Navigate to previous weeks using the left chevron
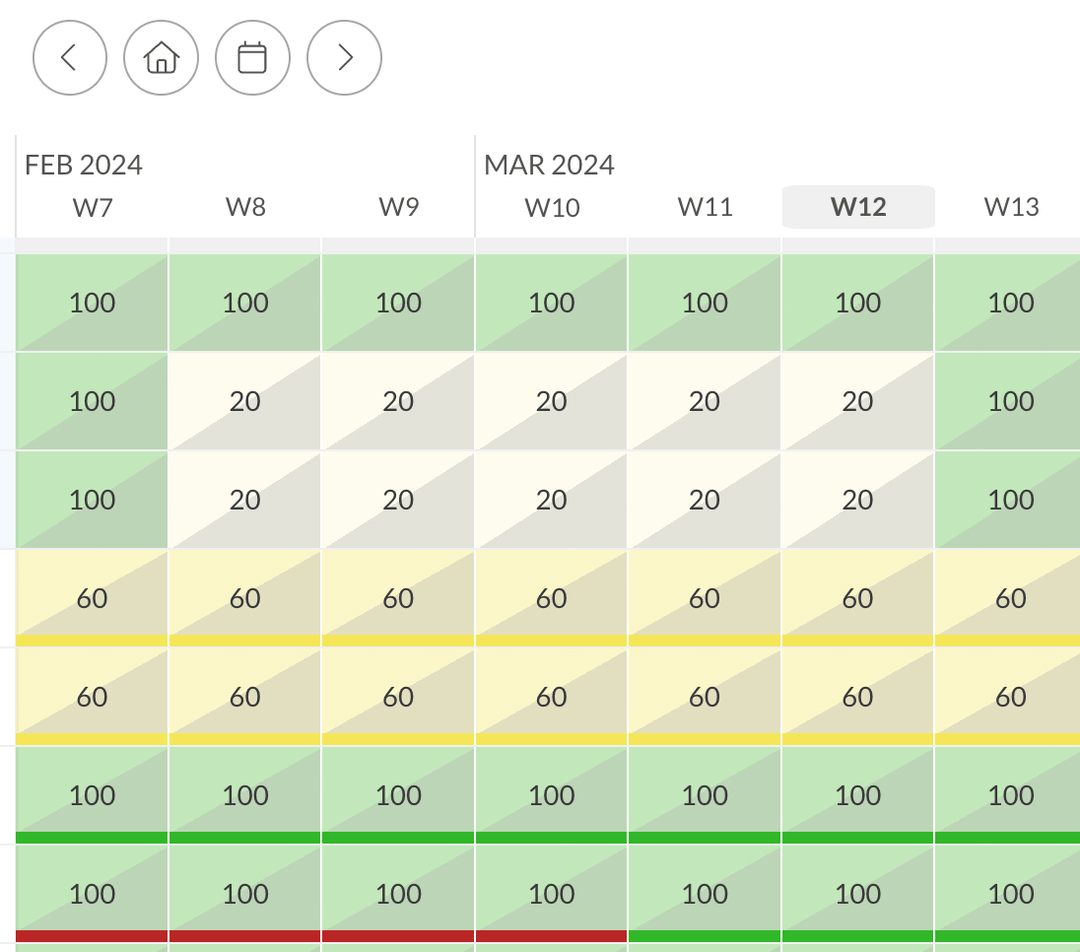 coord(69,58)
